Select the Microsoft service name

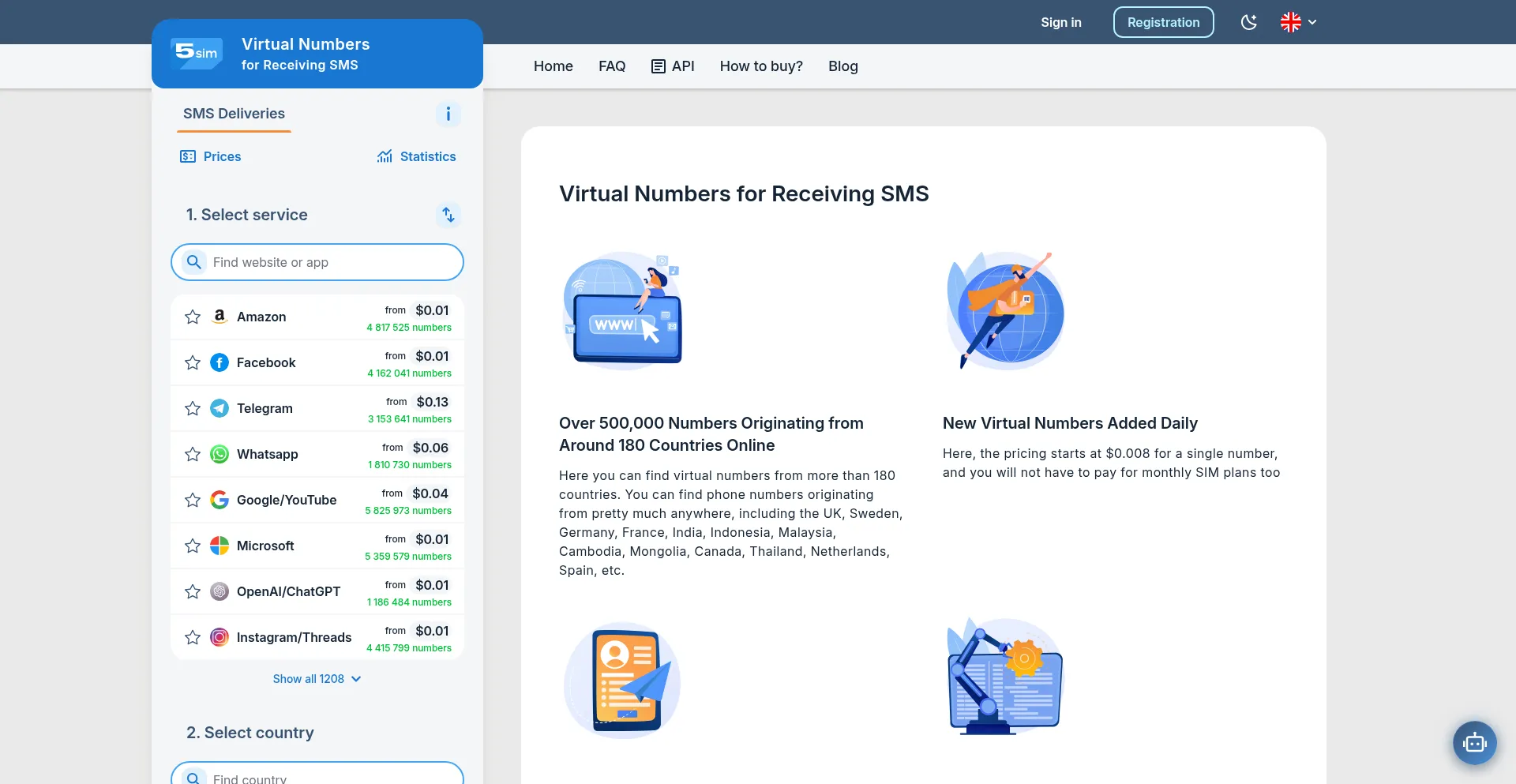coord(265,546)
